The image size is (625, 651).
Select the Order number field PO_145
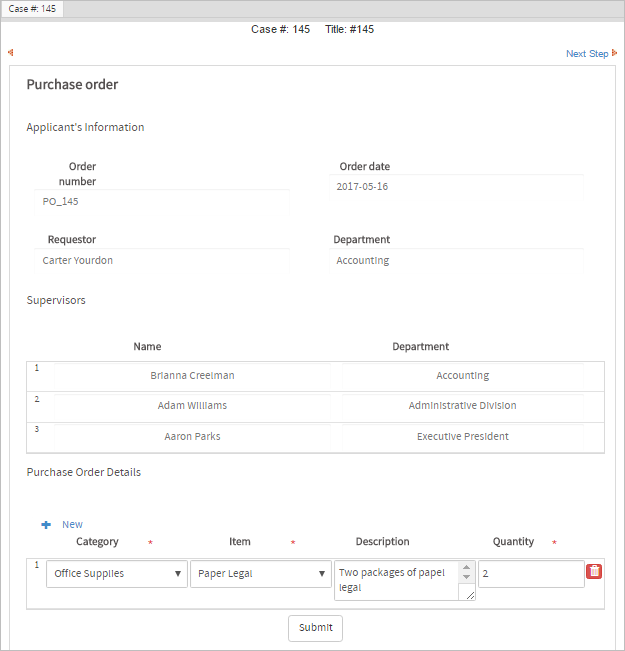point(160,202)
